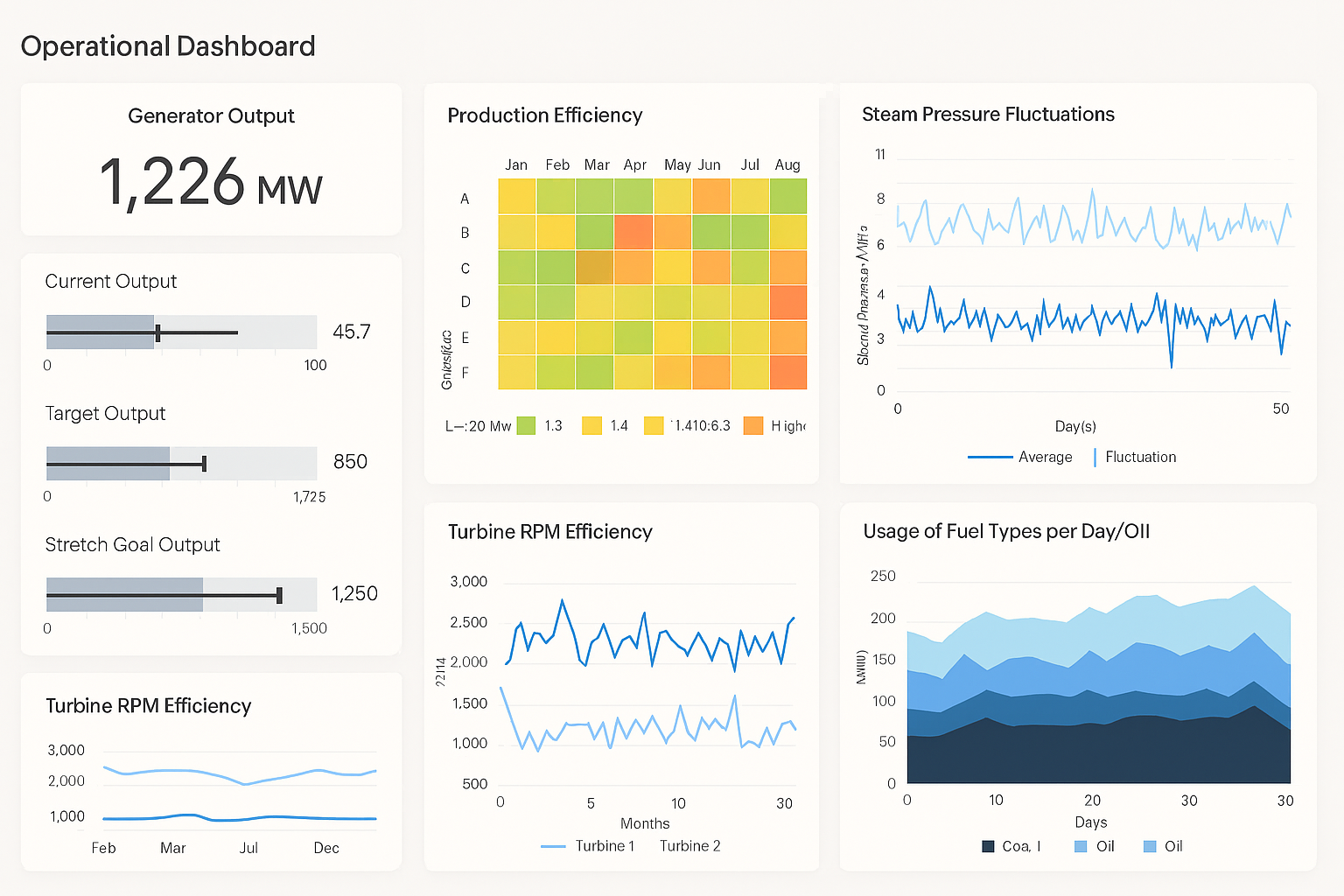Select the orange Higher legend swatch
The height and width of the screenshot is (896, 1344).
pyautogui.click(x=754, y=424)
